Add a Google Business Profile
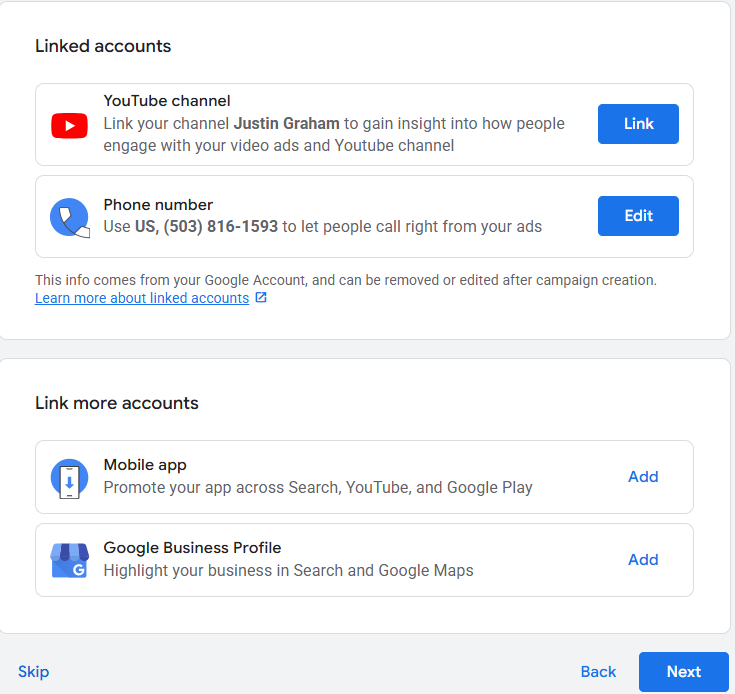The width and height of the screenshot is (735, 694). point(642,560)
